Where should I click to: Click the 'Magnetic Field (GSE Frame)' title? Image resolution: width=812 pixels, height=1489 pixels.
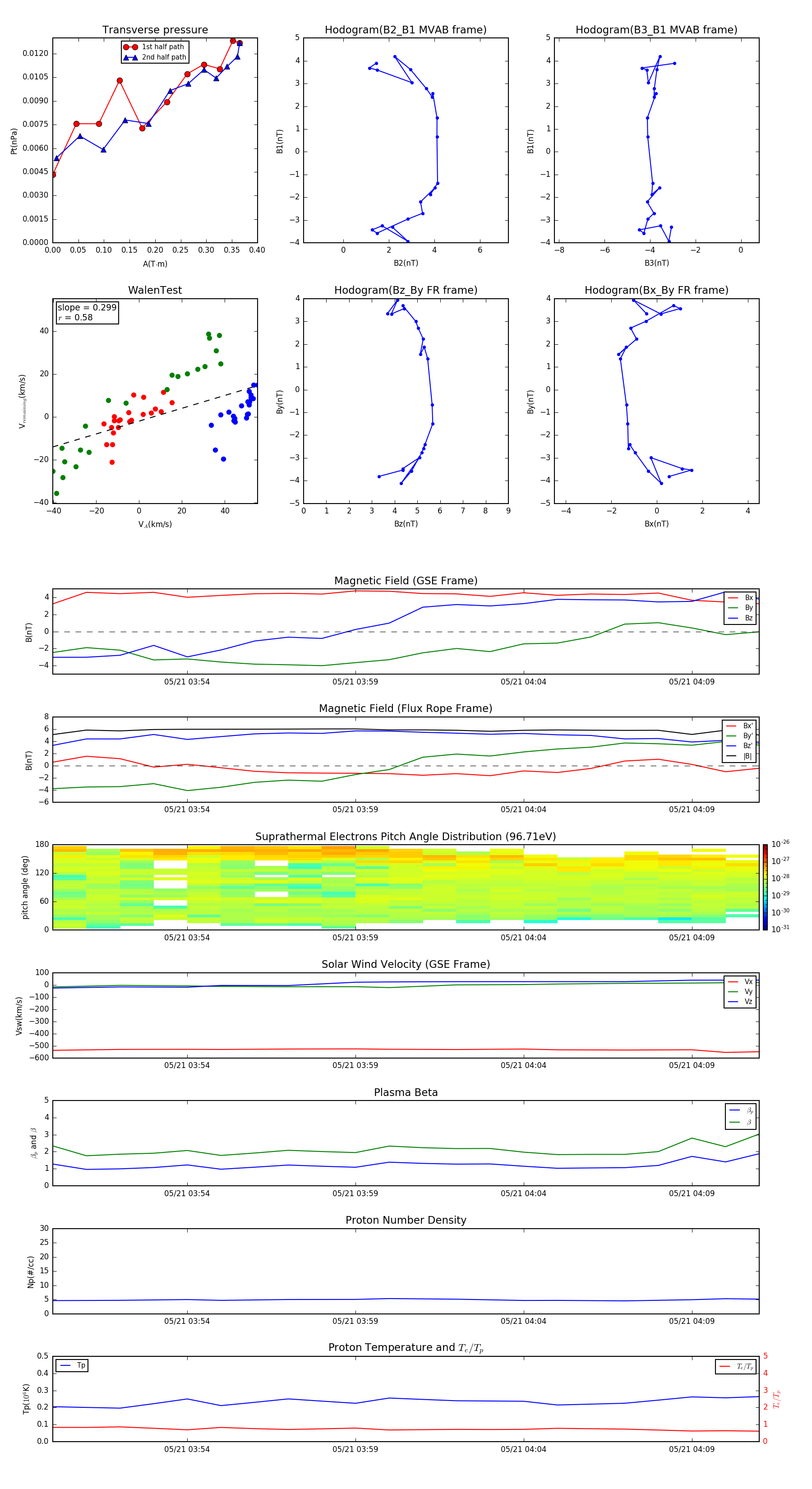point(406,581)
